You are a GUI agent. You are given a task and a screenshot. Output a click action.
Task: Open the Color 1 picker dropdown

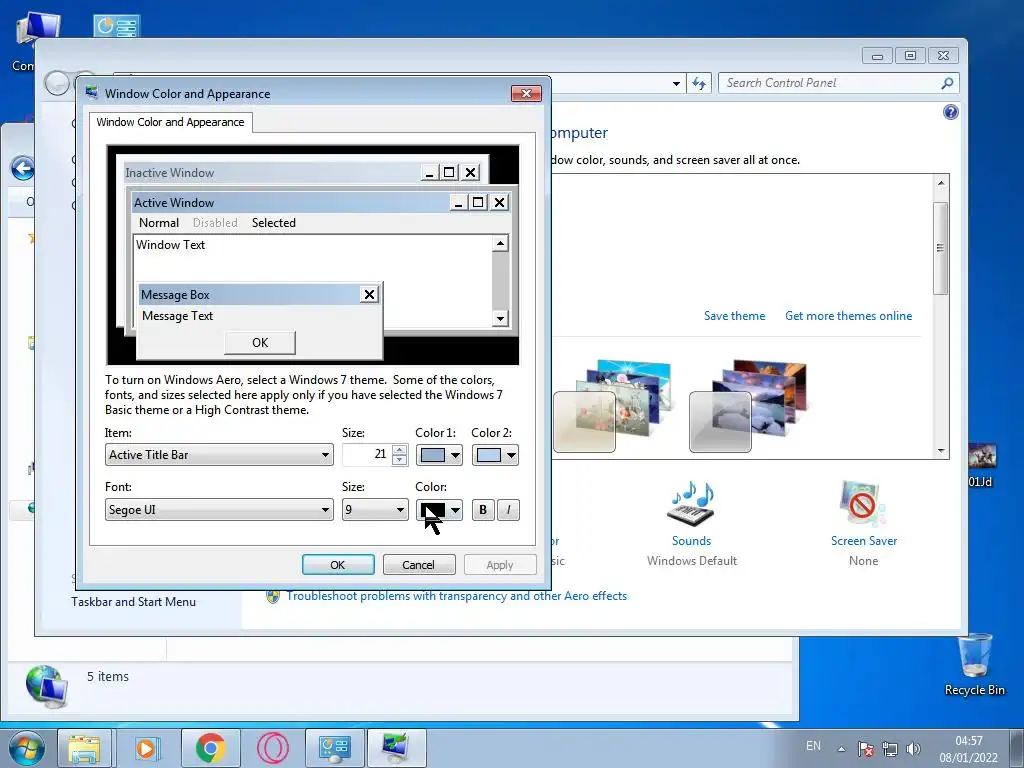pos(439,455)
